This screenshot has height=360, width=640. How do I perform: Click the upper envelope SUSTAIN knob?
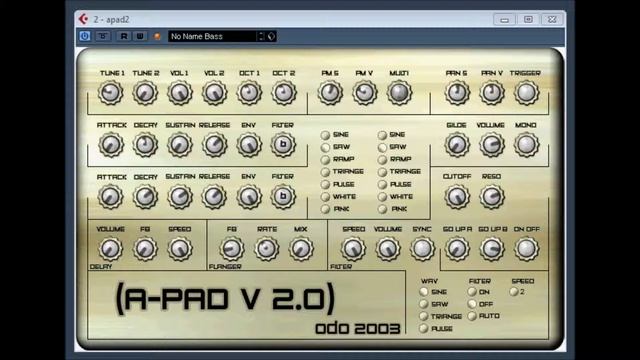180,145
